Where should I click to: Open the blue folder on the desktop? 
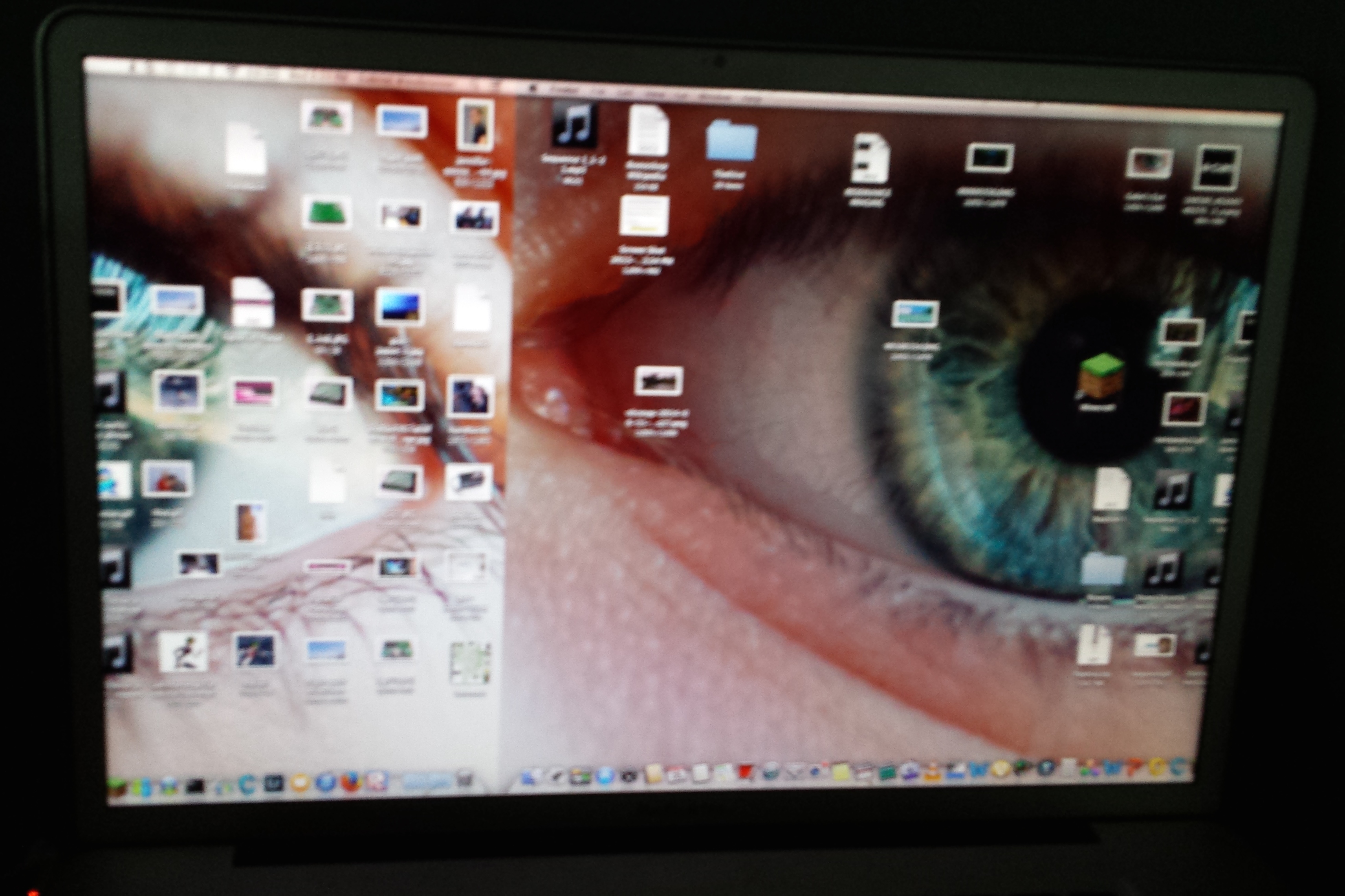(x=731, y=140)
